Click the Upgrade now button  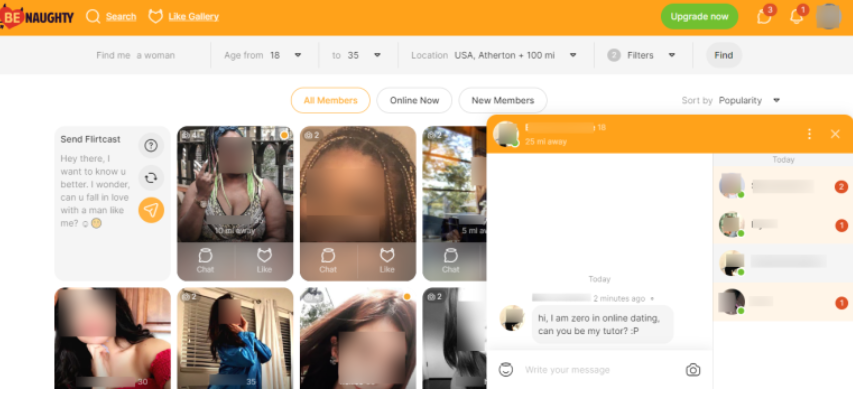click(x=699, y=16)
